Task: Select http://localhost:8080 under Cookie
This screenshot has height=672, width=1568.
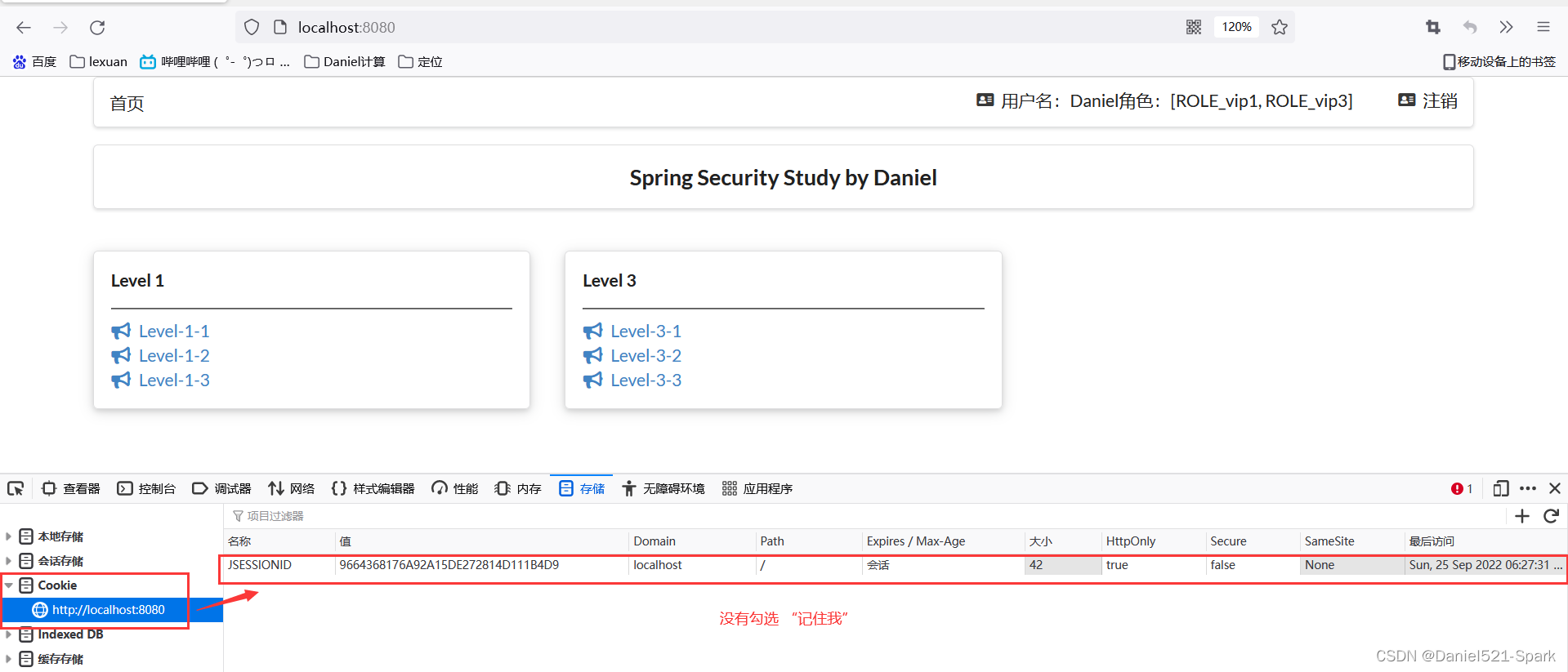Action: [x=111, y=610]
